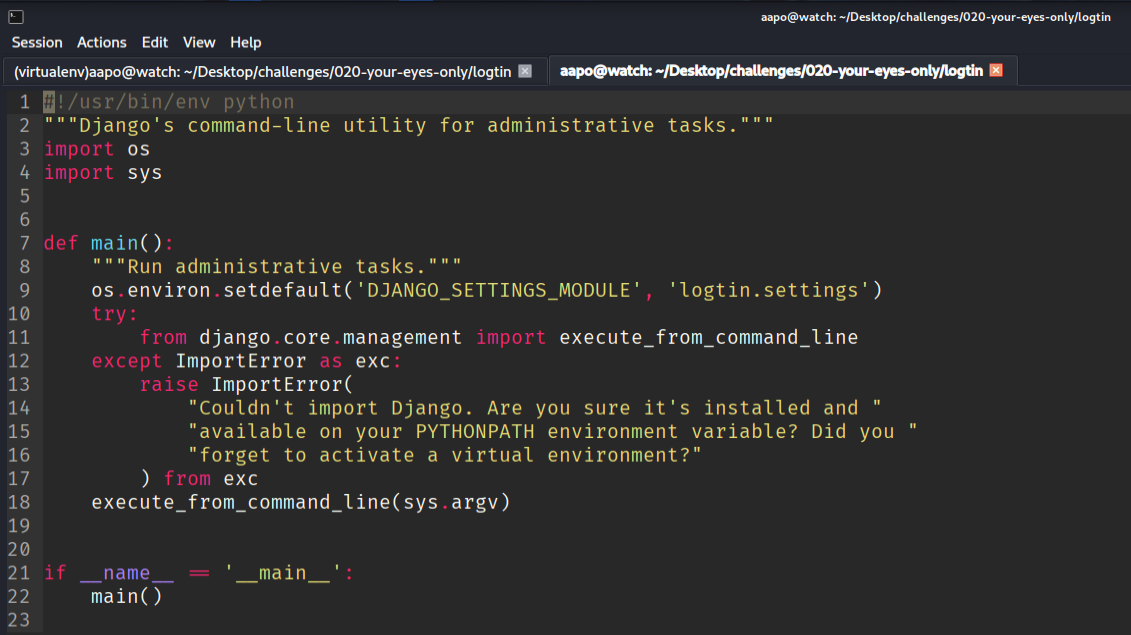Open the View menu
The image size is (1131, 635).
click(x=199, y=42)
